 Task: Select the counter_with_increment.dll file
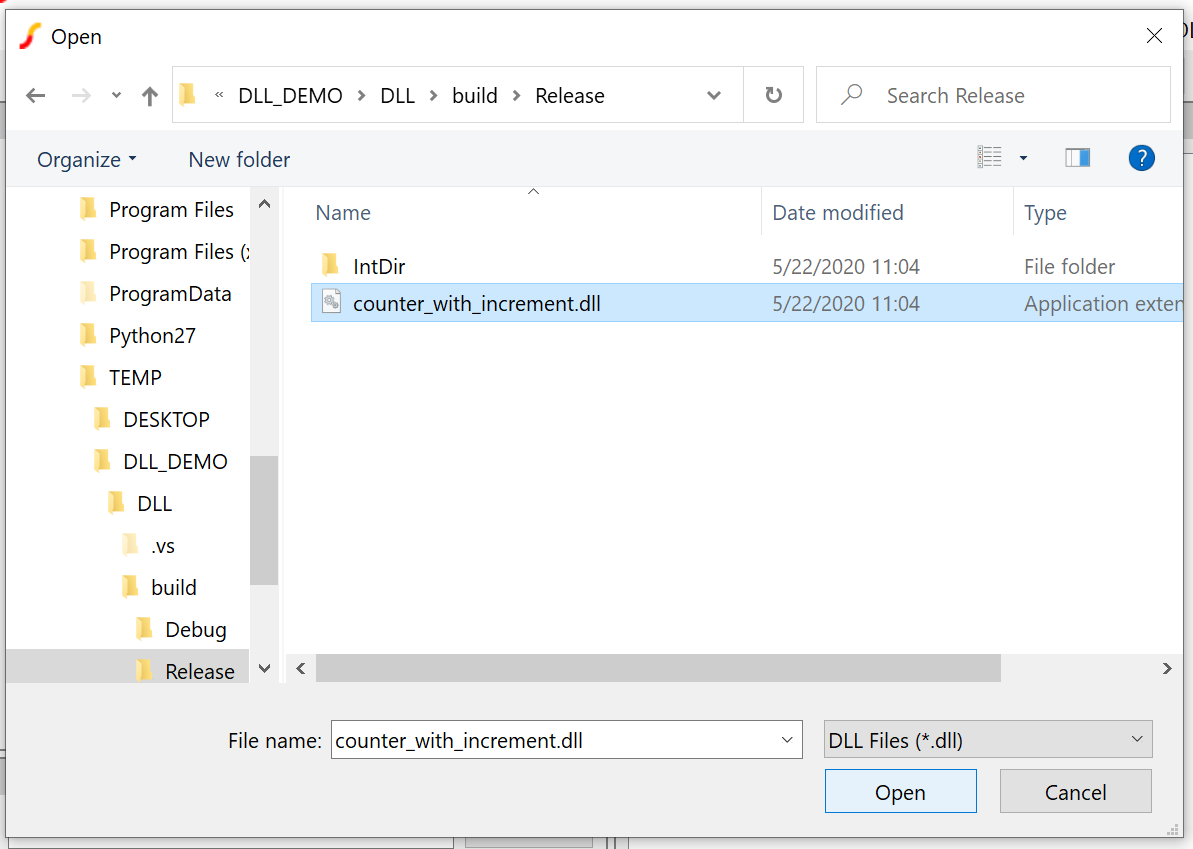(476, 303)
